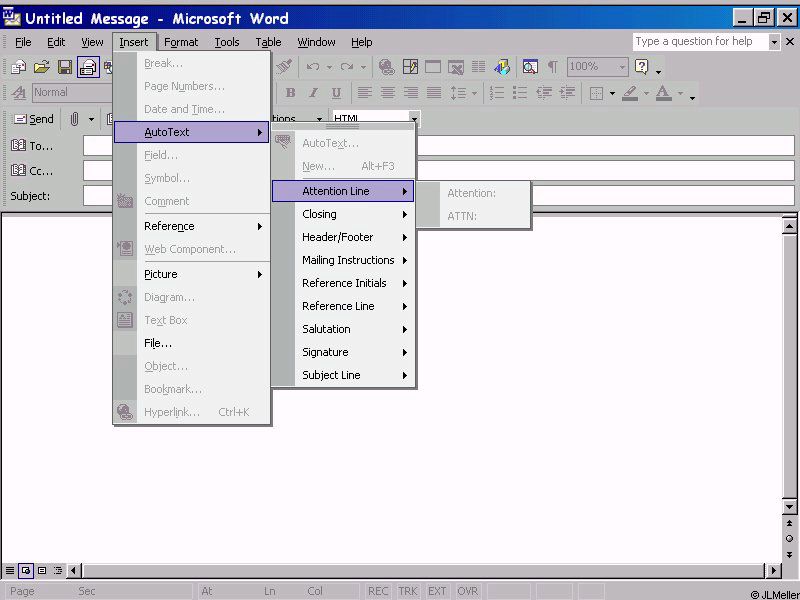Toggle Italic formatting

pos(313,93)
